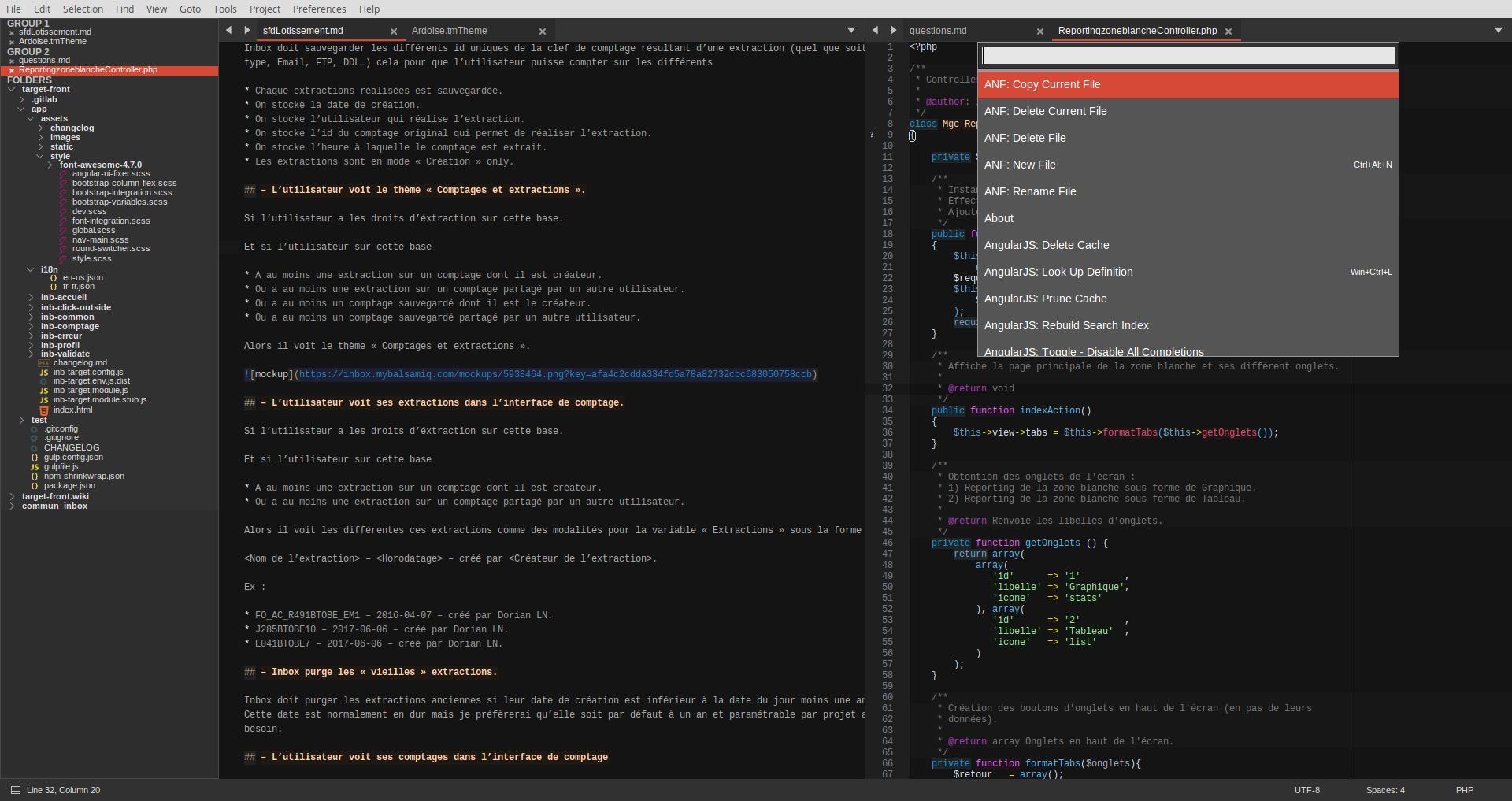Click the index.html file icon in the sidebar
This screenshot has height=801, width=1512.
(44, 410)
